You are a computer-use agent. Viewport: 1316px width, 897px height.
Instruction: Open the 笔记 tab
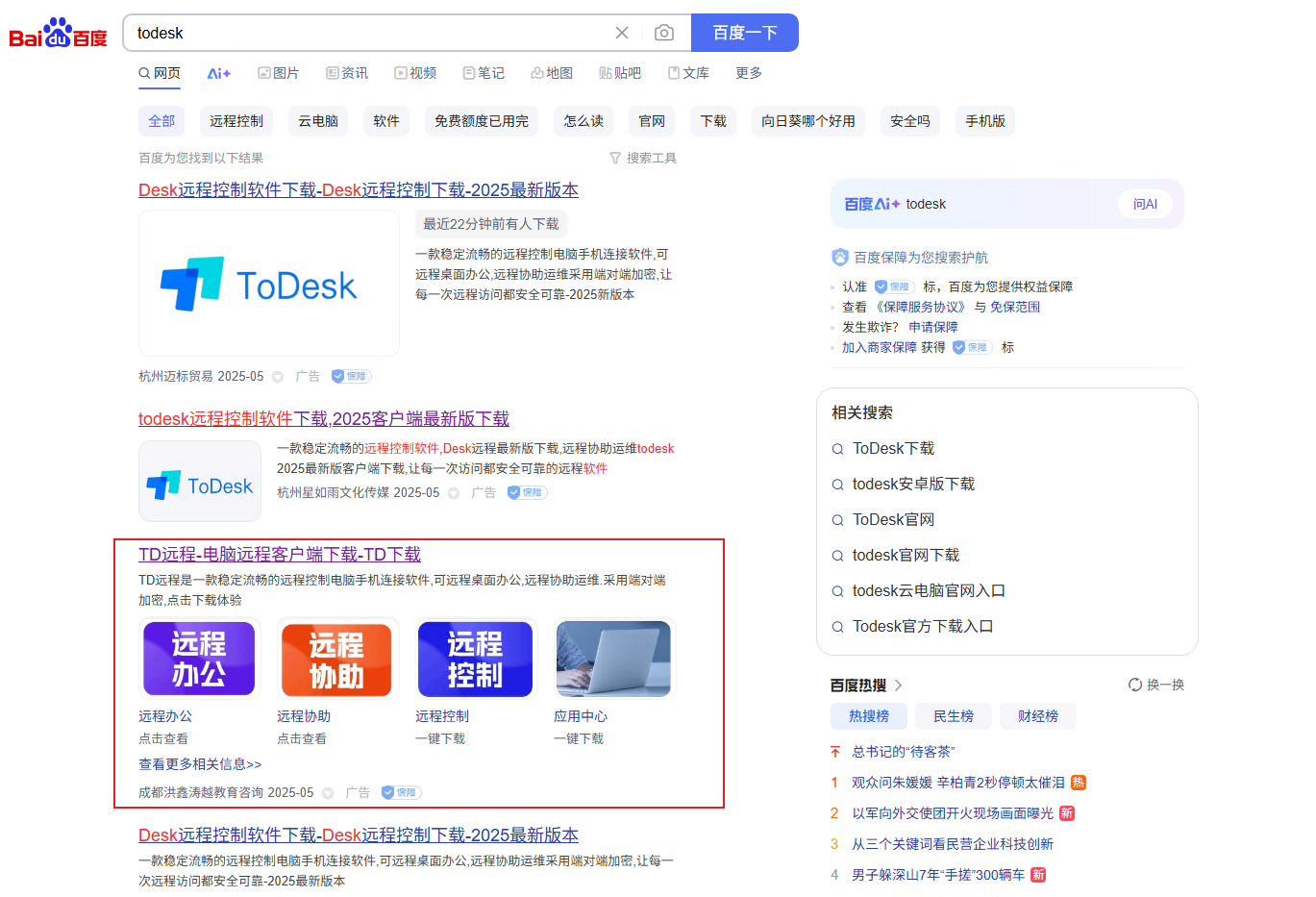pos(484,73)
